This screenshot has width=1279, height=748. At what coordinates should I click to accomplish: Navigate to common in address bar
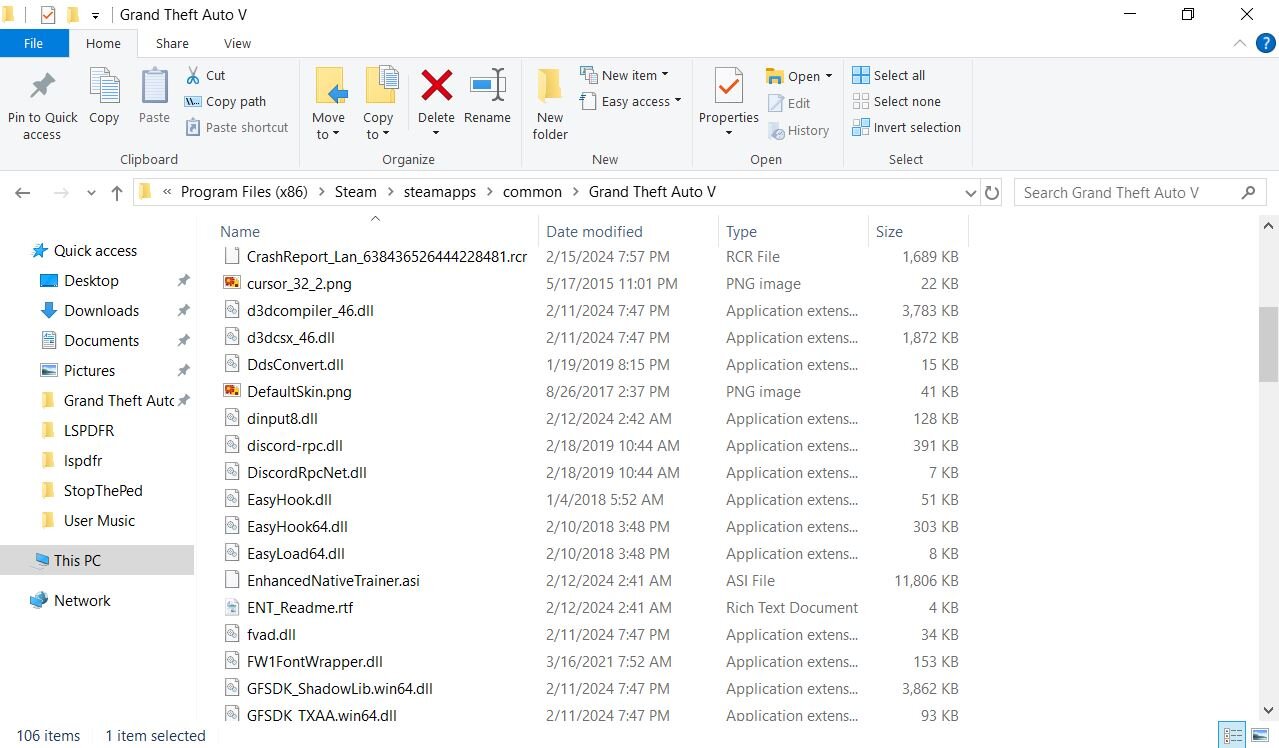point(532,192)
